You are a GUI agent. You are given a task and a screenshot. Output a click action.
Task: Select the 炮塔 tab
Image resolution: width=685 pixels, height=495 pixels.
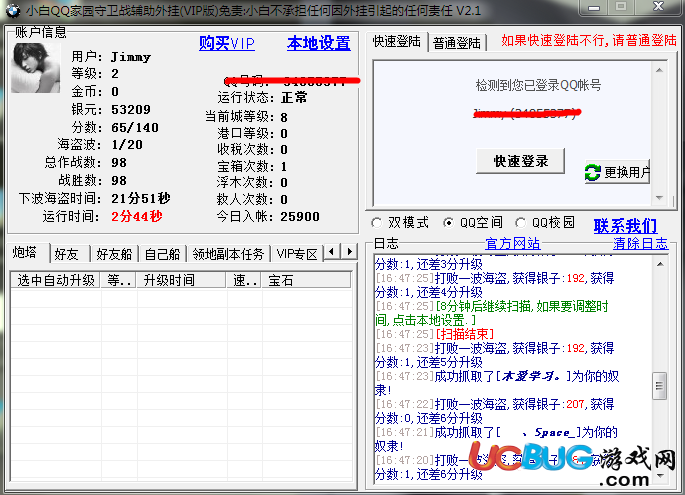pyautogui.click(x=26, y=252)
